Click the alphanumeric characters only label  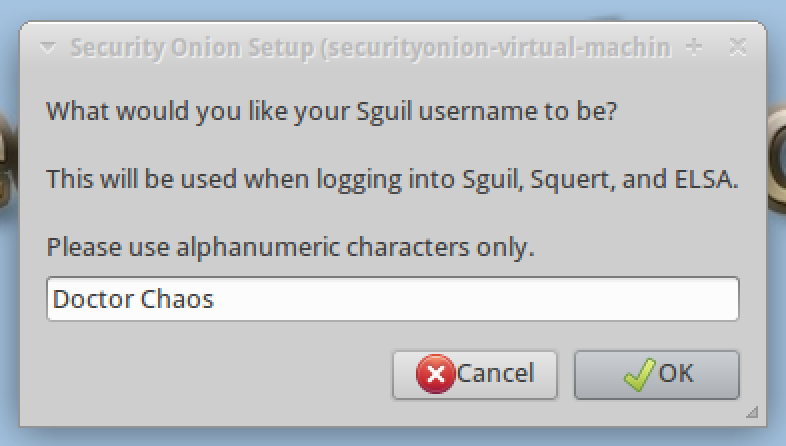pyautogui.click(x=291, y=246)
